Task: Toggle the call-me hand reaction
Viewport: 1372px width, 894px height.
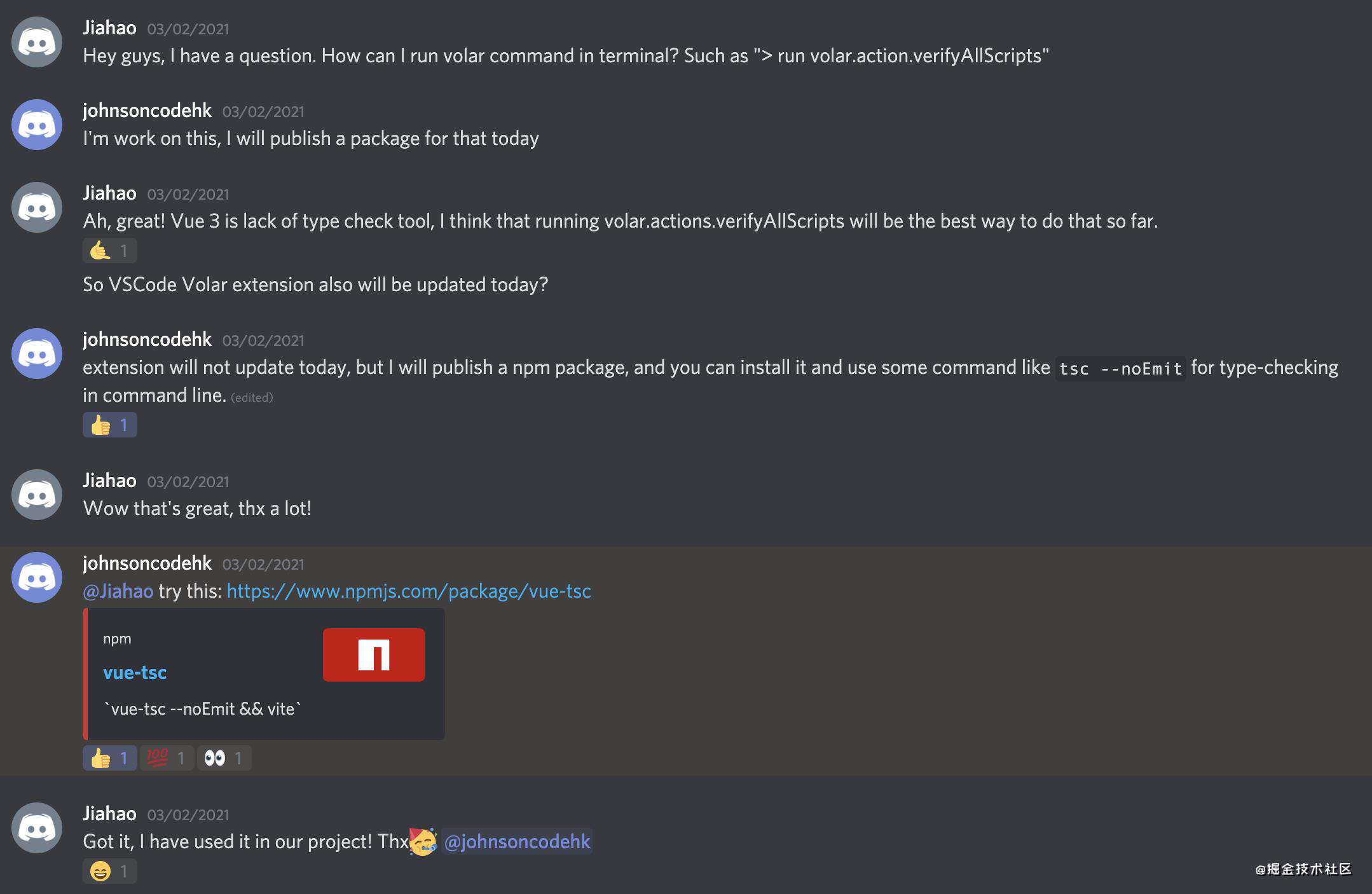Action: click(109, 251)
